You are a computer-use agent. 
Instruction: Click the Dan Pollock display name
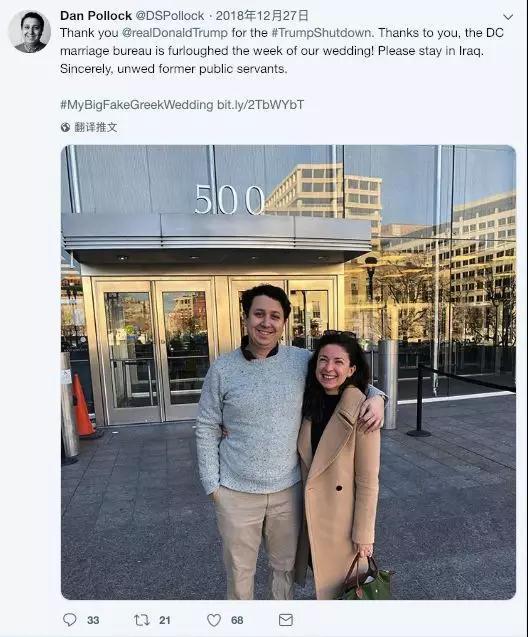click(x=96, y=15)
